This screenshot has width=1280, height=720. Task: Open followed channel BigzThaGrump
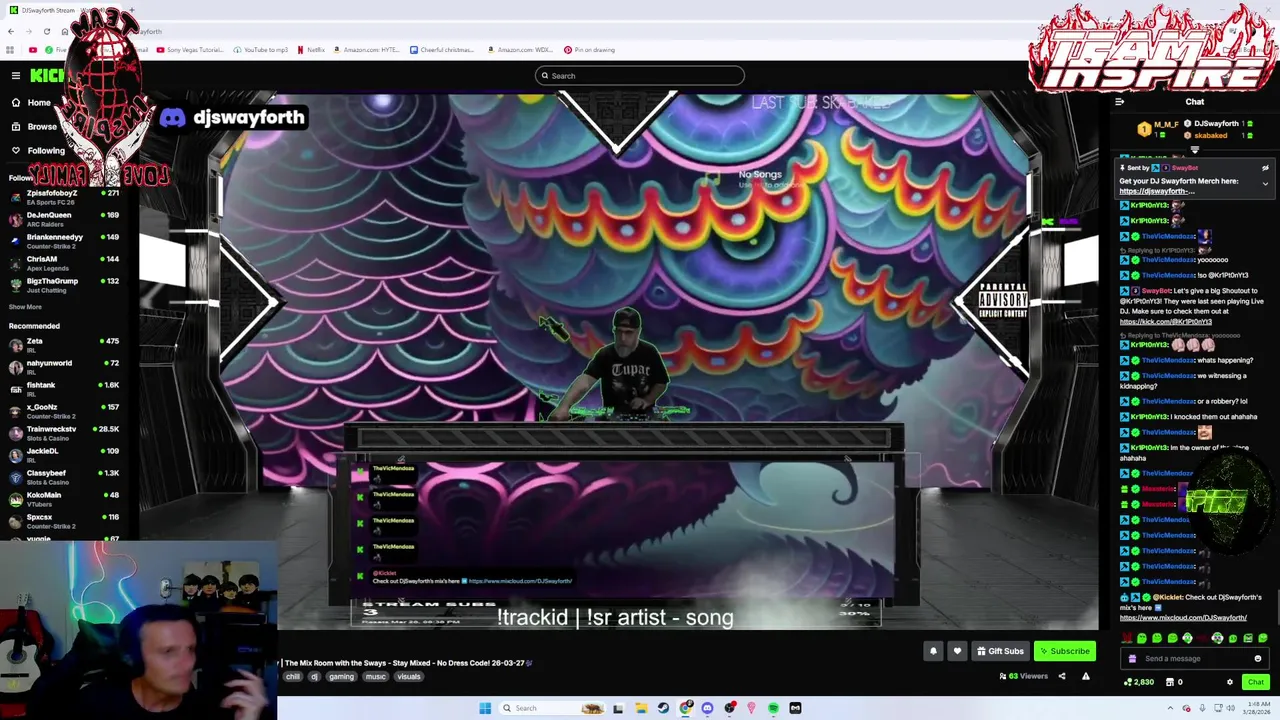click(62, 285)
